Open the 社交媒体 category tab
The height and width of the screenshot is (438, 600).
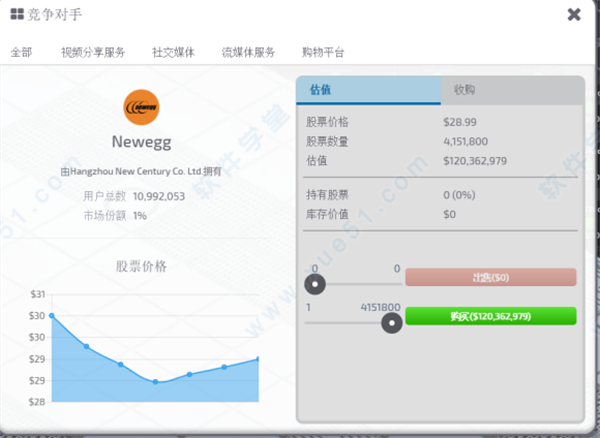173,52
